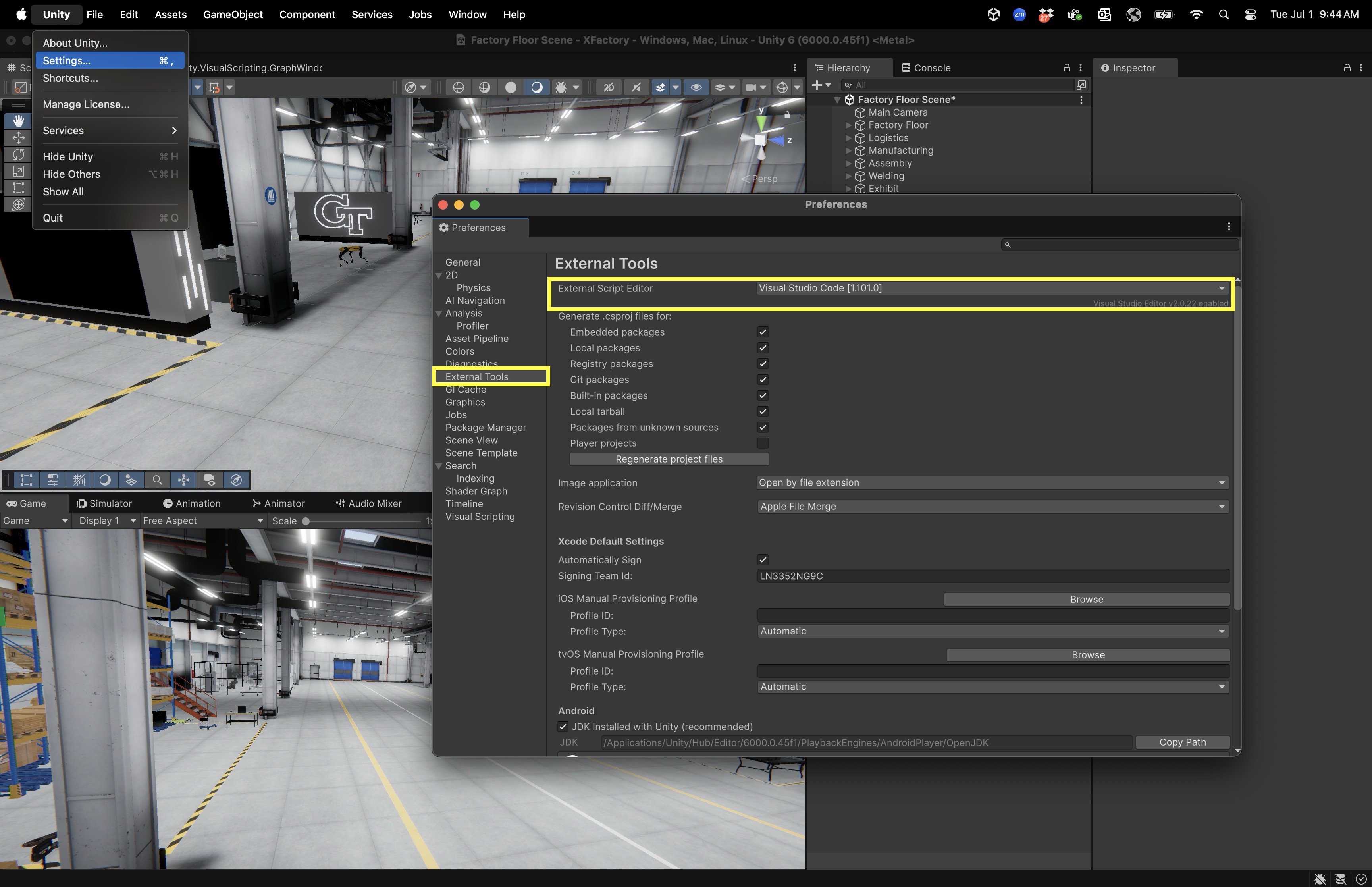Select the Move tool
Screen dimensions: 1372x887
click(18, 138)
